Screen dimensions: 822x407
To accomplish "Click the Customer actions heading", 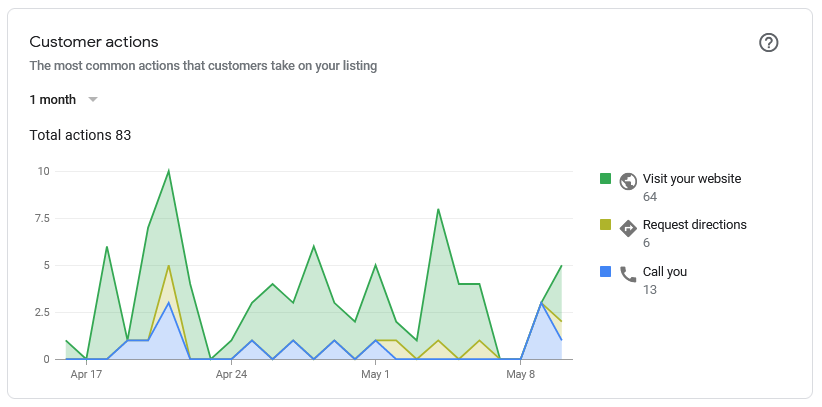I will tap(94, 42).
